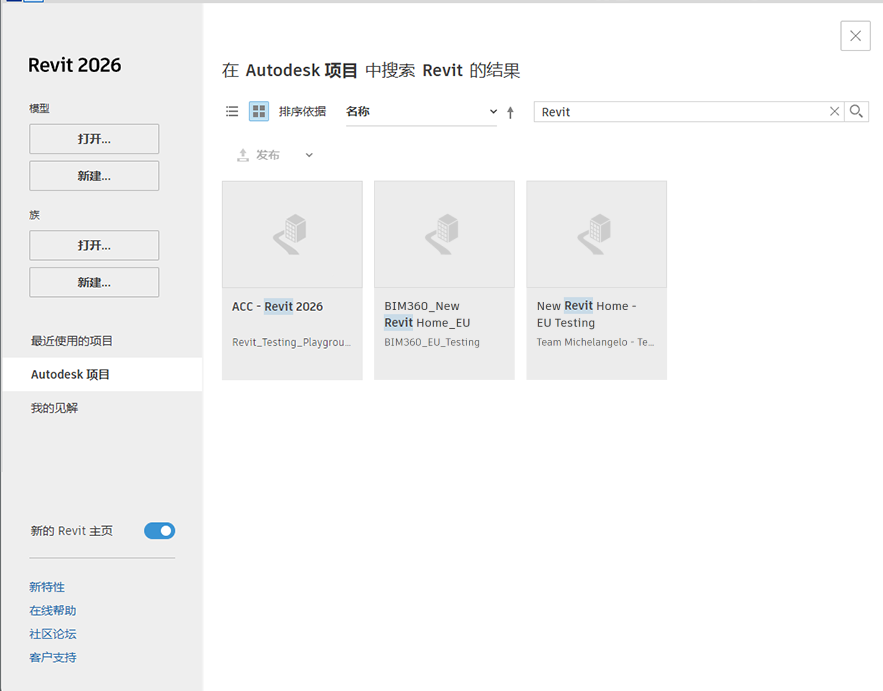883x691 pixels.
Task: Expand the 发布 dropdown chevron
Action: pos(309,155)
